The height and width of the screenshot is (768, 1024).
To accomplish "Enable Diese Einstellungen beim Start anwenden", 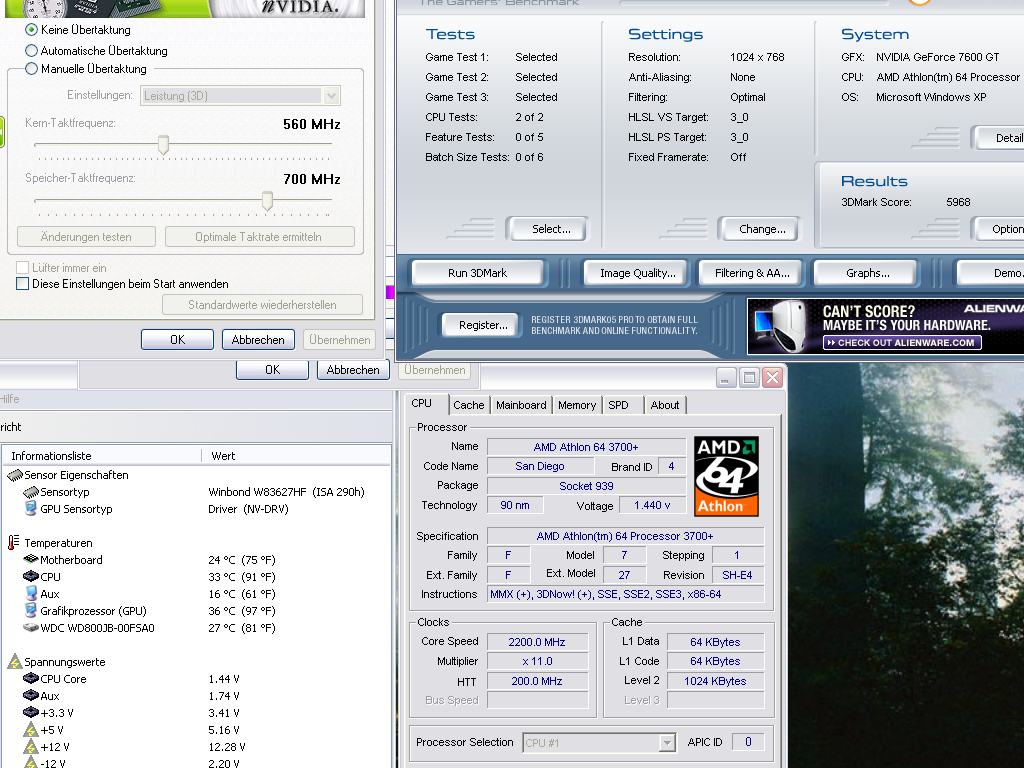I will (22, 284).
